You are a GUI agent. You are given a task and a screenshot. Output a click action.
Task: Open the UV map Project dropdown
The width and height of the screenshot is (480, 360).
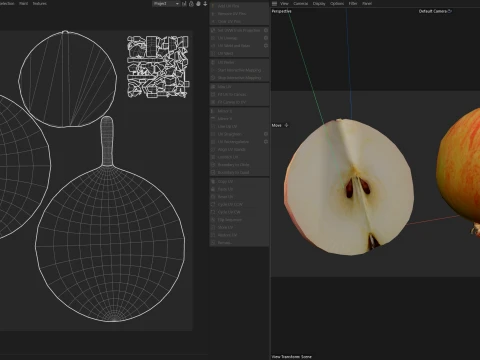coord(166,4)
